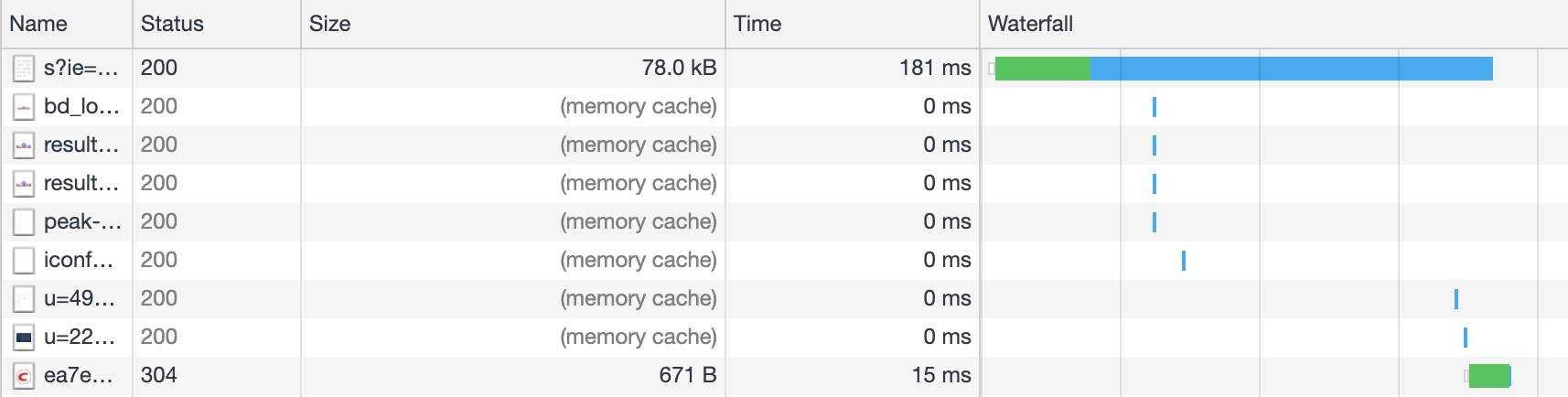1568x397 pixels.
Task: Click the green waiting segment of first bar
Action: 1043,69
